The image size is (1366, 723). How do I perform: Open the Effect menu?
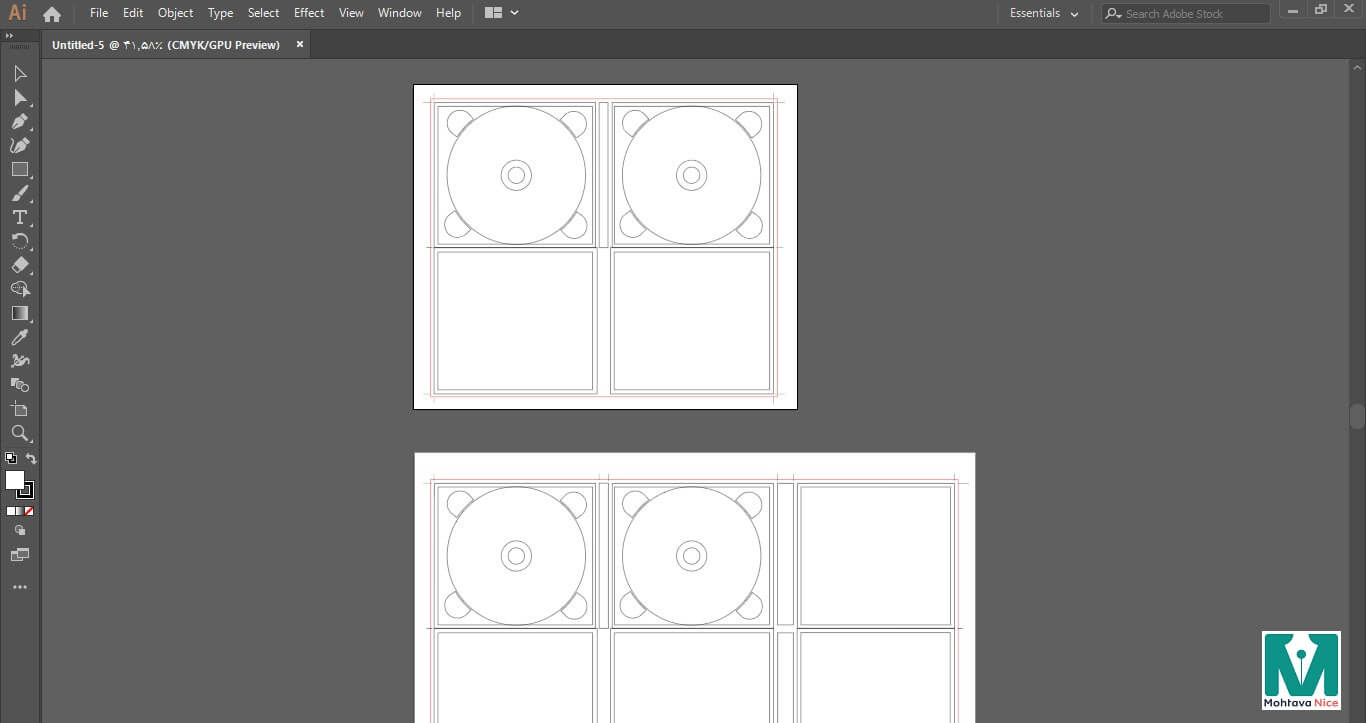pyautogui.click(x=309, y=13)
